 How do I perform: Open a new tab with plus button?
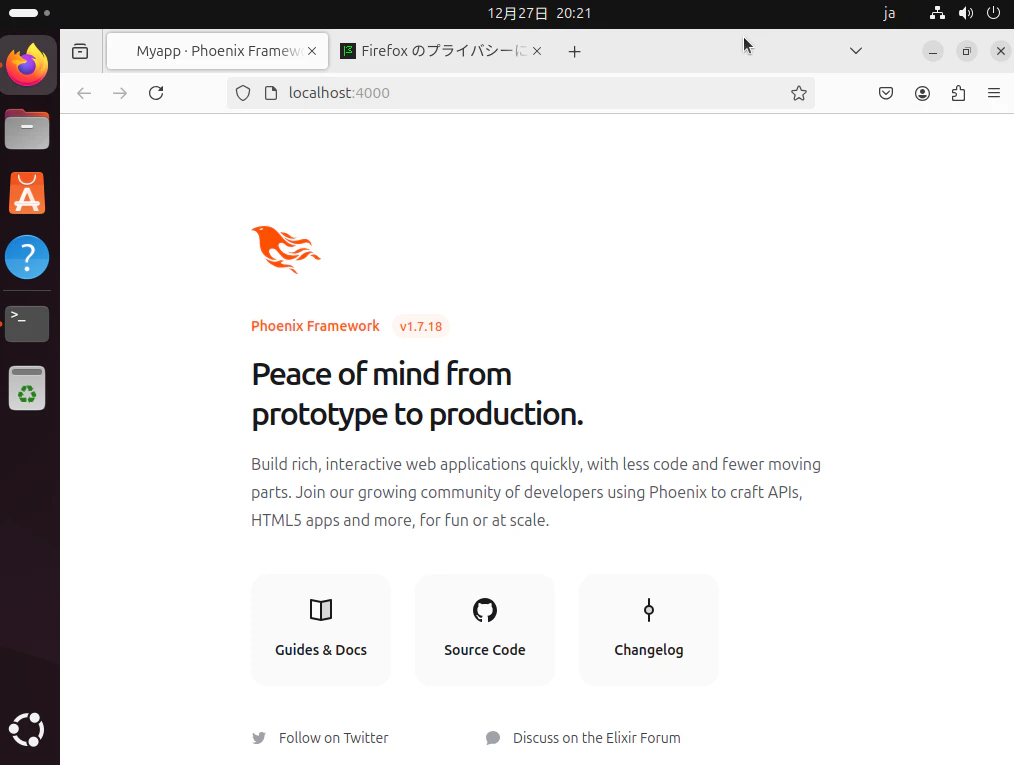(x=574, y=51)
